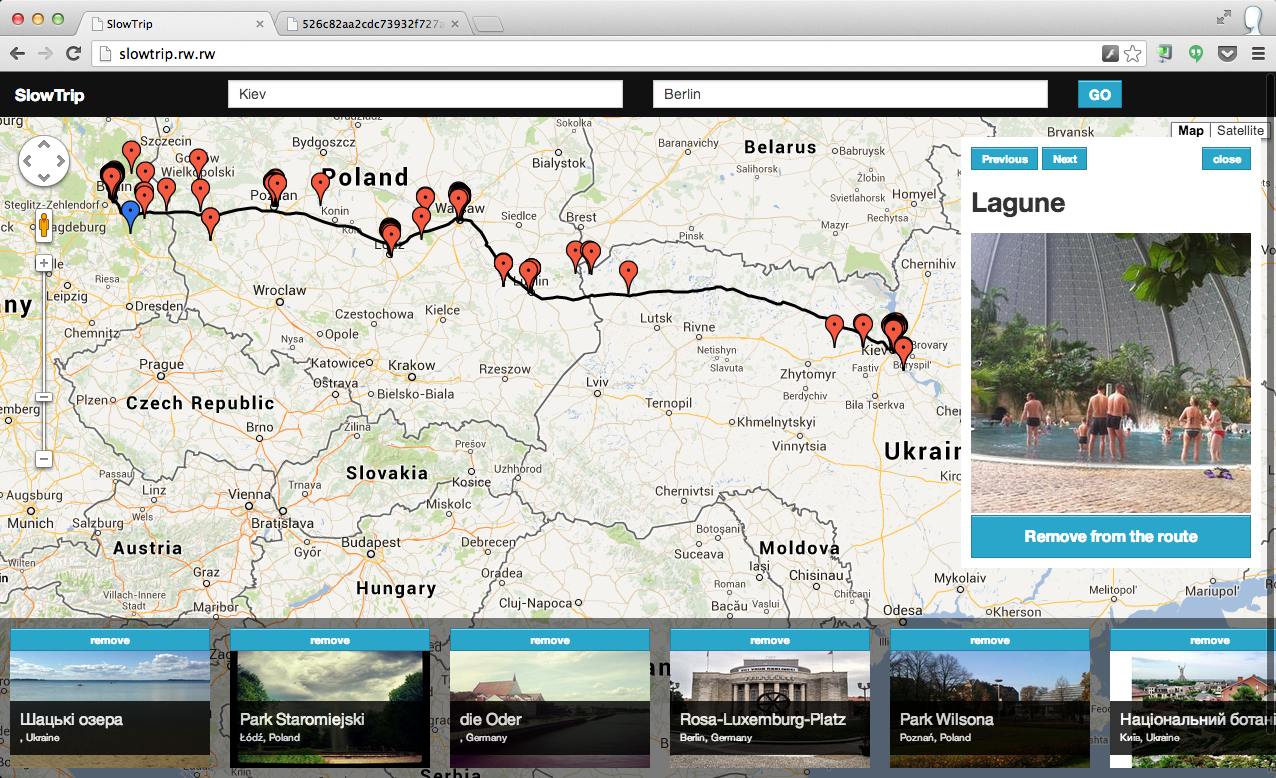Screen dimensions: 1276x778
Task: Open the Park Staromiejski thumbnail
Action: click(x=330, y=709)
